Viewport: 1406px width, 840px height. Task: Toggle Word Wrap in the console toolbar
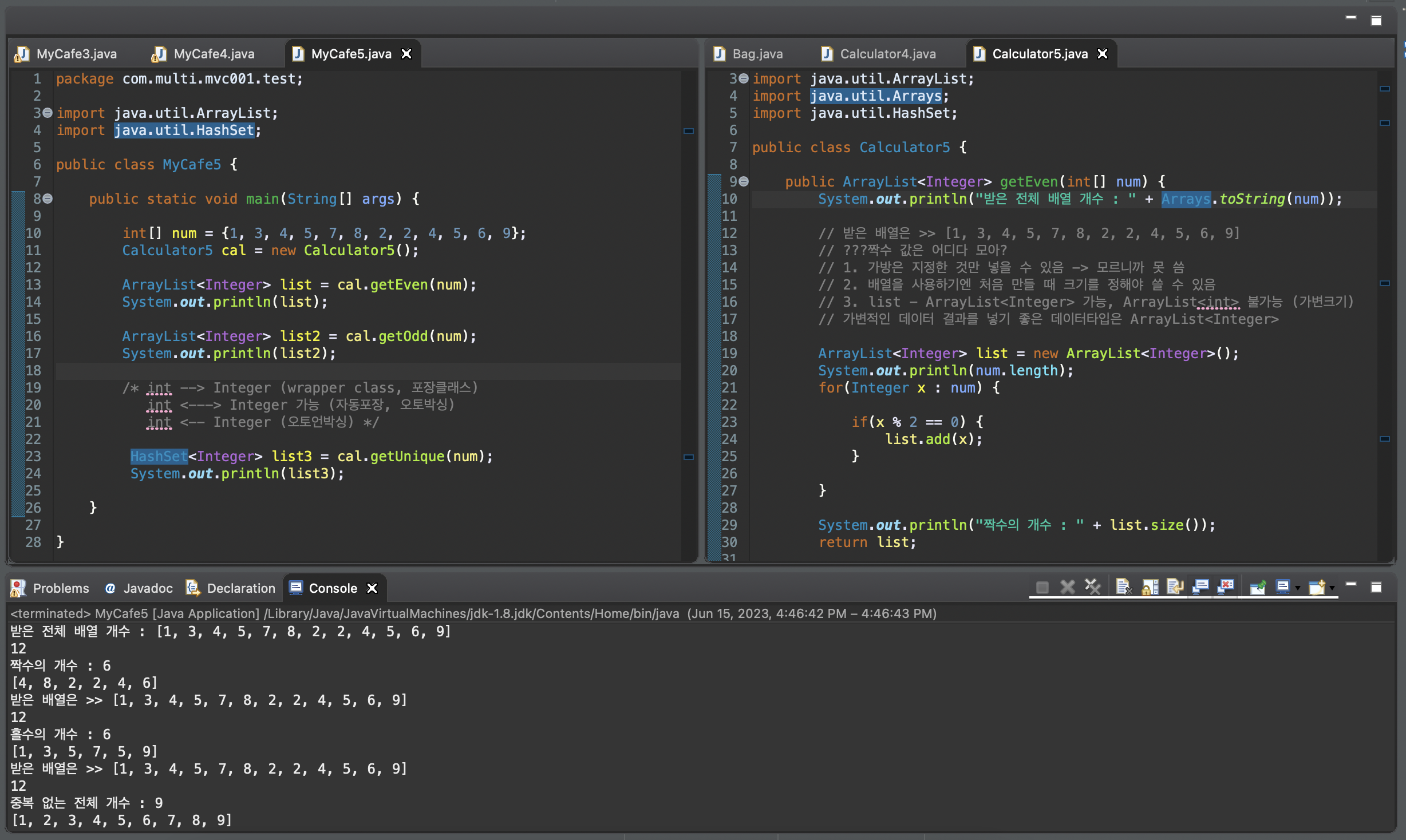pos(1175,587)
